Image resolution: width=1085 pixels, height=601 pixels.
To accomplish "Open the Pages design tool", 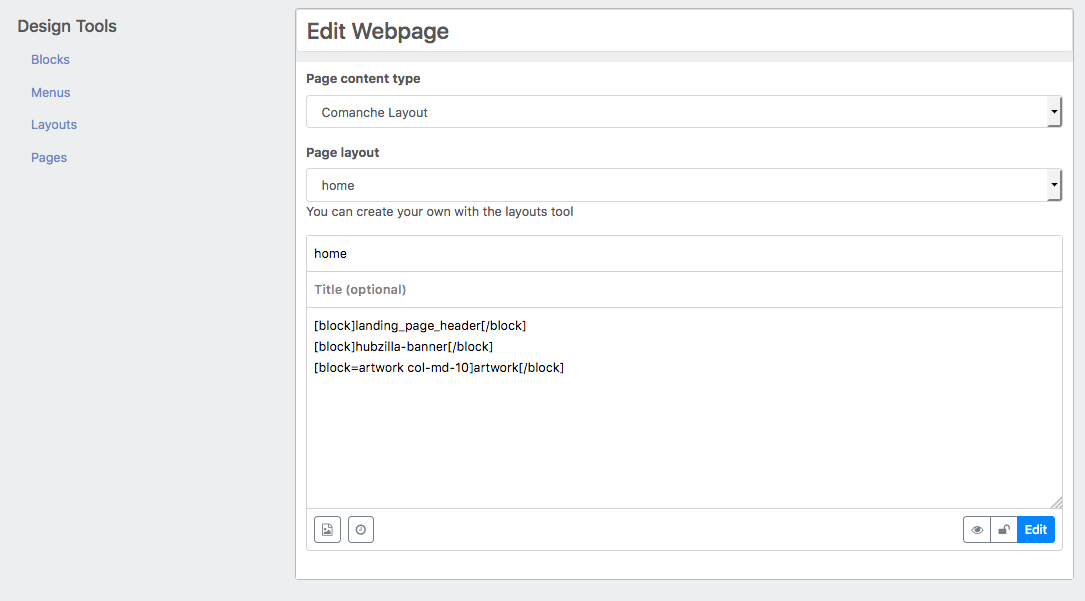I will [x=48, y=157].
